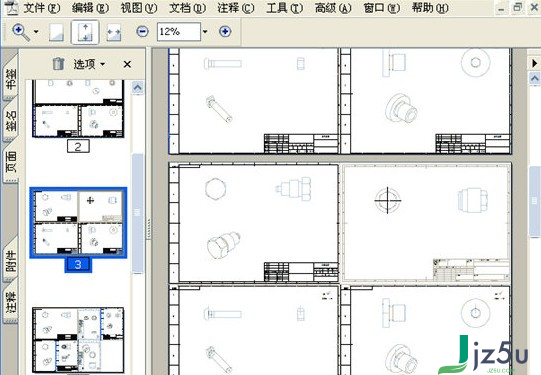Viewport: 541px width, 375px height.
Task: Click the thumbnail panel scrollbar handle
Action: (x=138, y=213)
